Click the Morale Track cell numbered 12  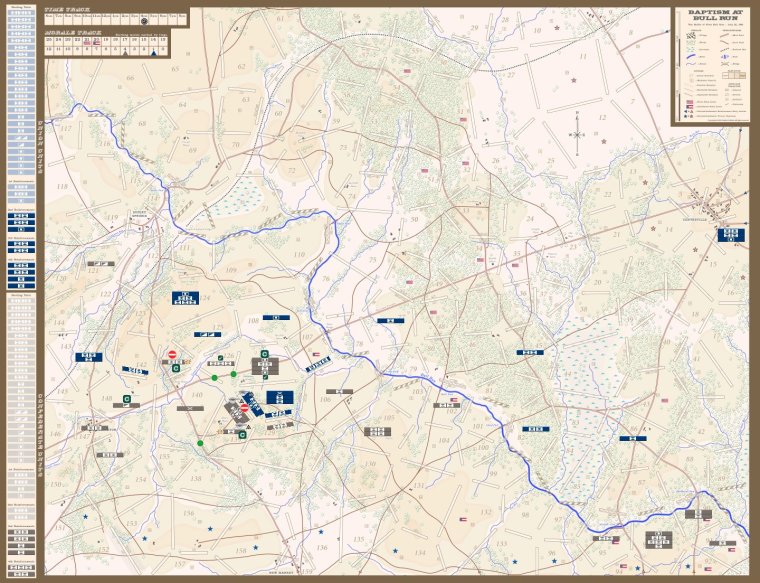click(49, 50)
